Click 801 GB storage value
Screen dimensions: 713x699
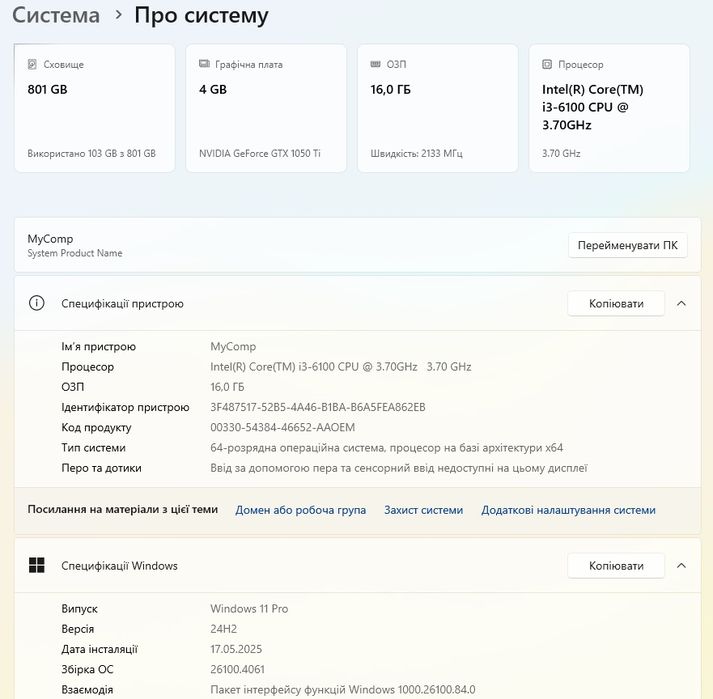coord(47,89)
